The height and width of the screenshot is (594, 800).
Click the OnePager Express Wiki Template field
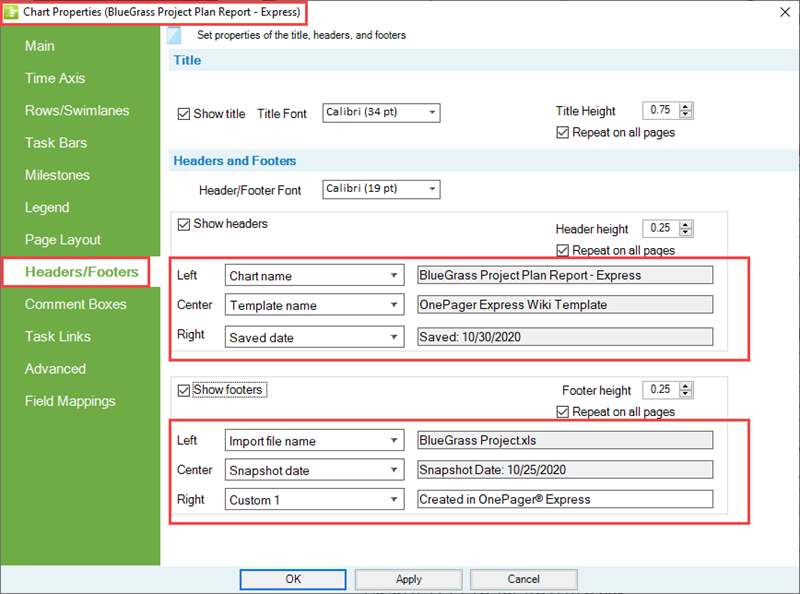pos(565,305)
